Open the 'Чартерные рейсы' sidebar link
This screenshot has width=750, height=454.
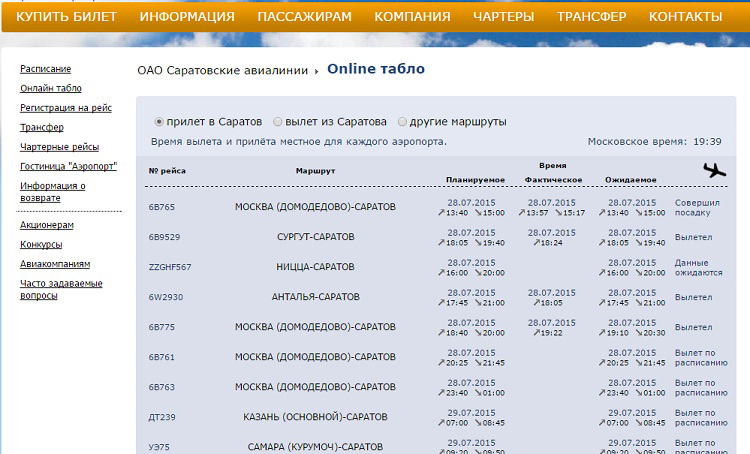(x=59, y=146)
